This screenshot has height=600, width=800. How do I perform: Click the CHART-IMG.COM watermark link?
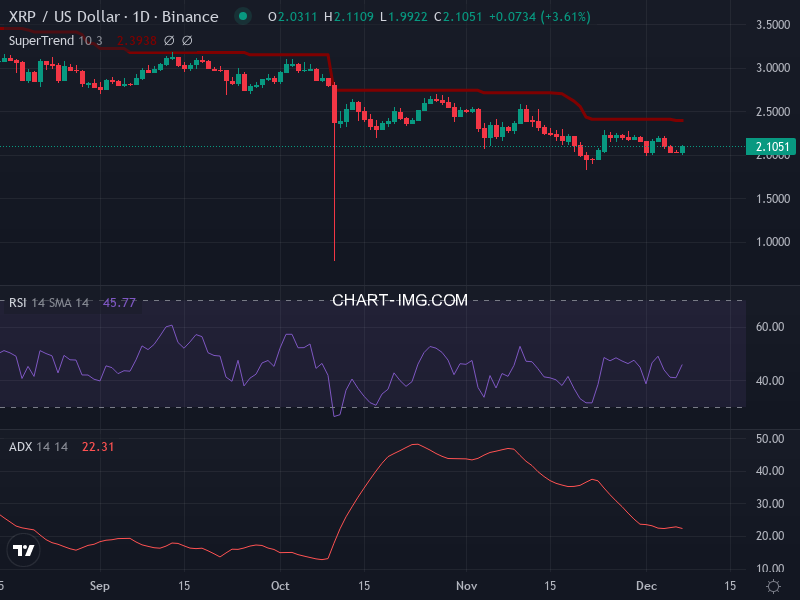[400, 300]
